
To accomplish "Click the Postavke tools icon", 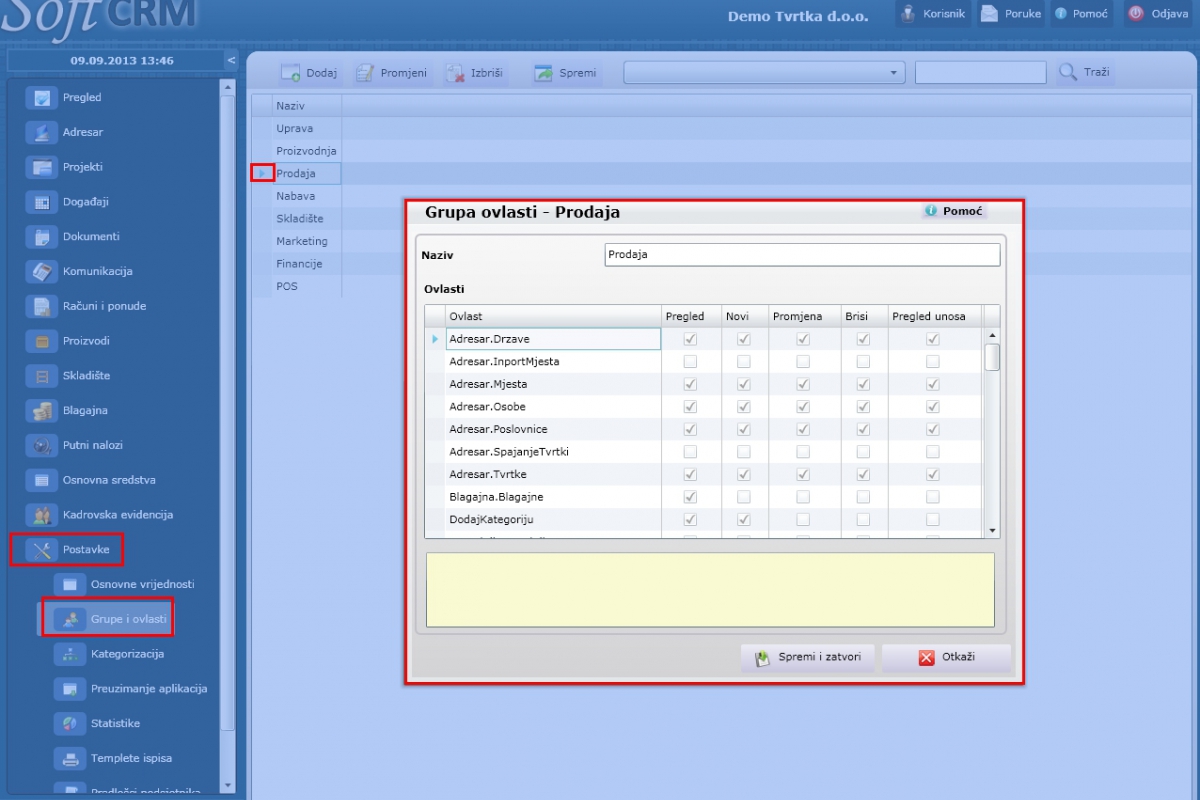I will coord(41,549).
